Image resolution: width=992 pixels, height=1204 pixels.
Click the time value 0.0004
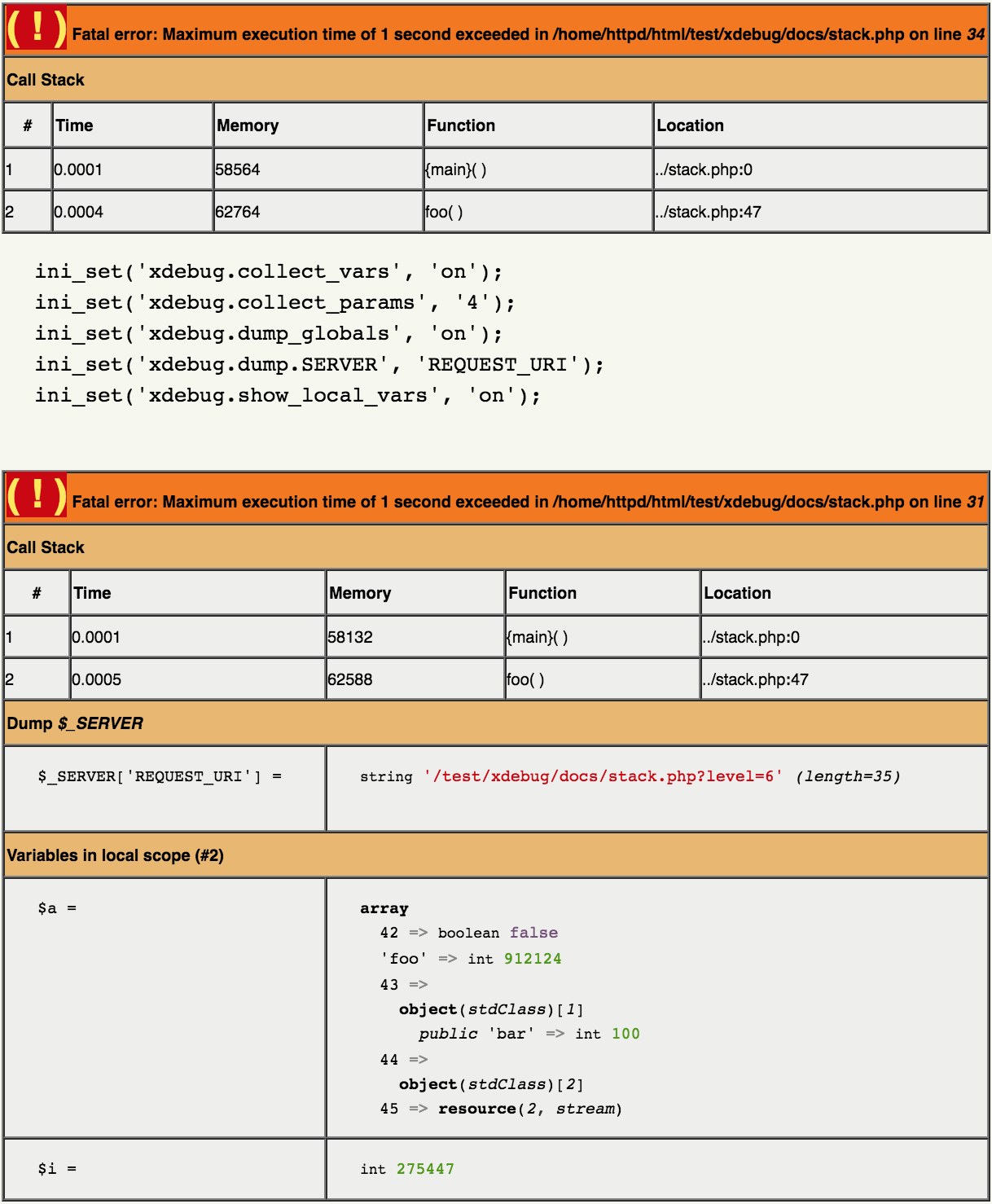click(x=78, y=212)
